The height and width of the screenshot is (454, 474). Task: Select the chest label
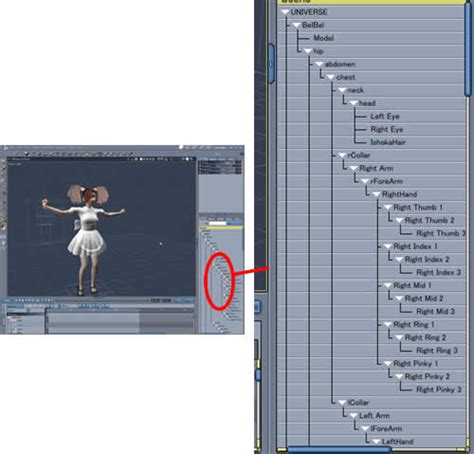(x=346, y=77)
